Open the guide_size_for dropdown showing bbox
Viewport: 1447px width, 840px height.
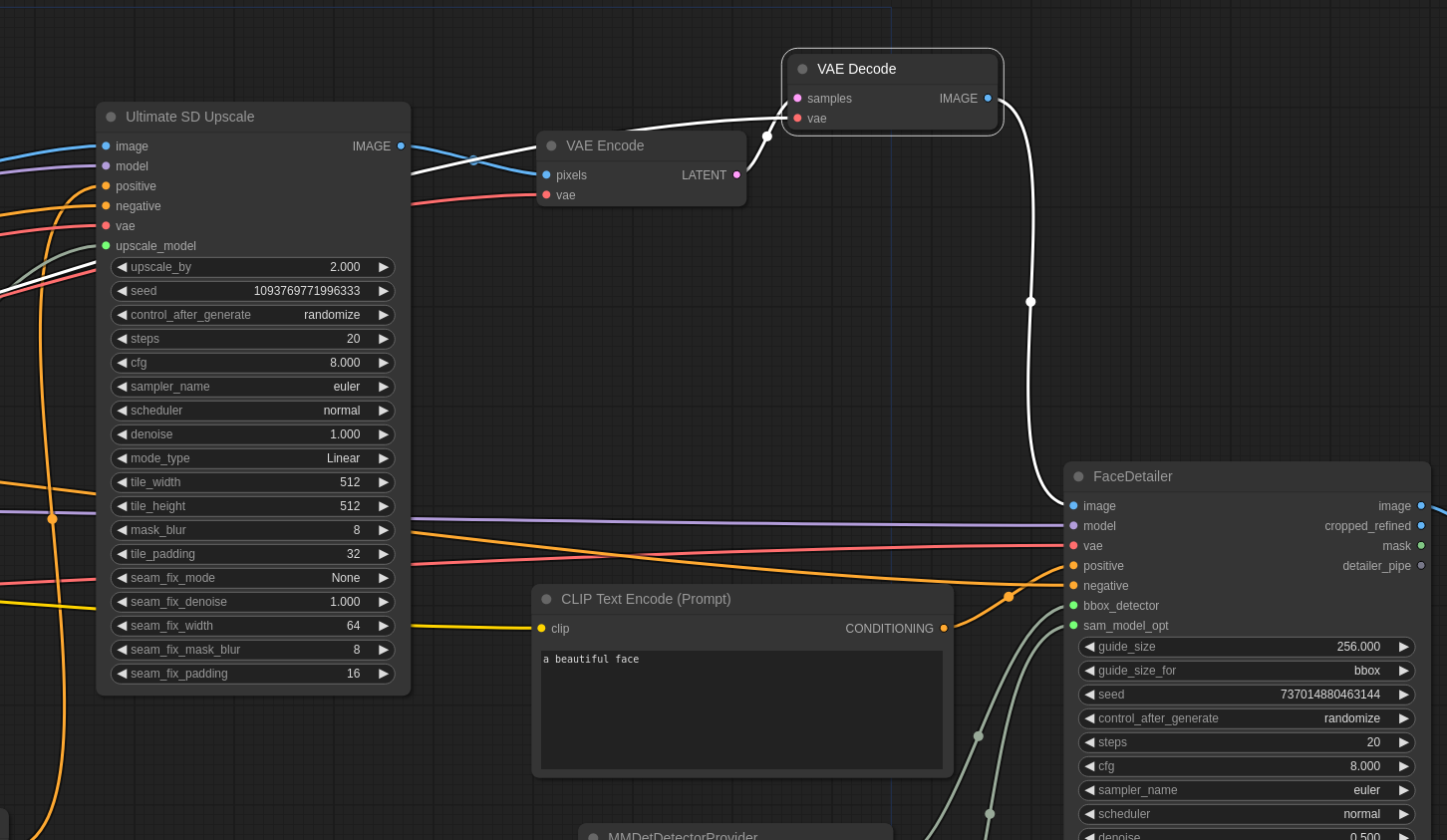[x=1247, y=671]
